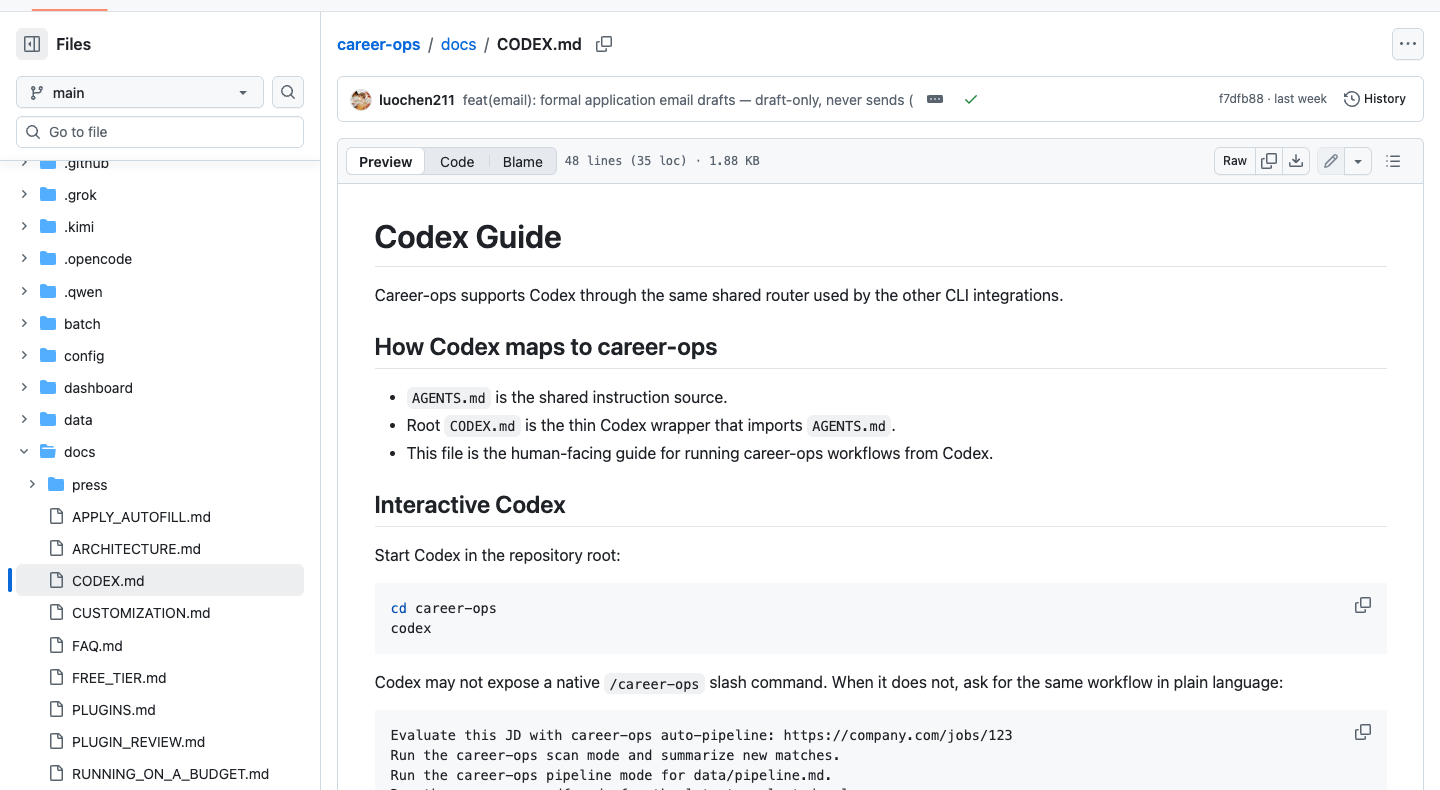Expand the batch folder chevron
The image size is (1440, 790).
[24, 324]
